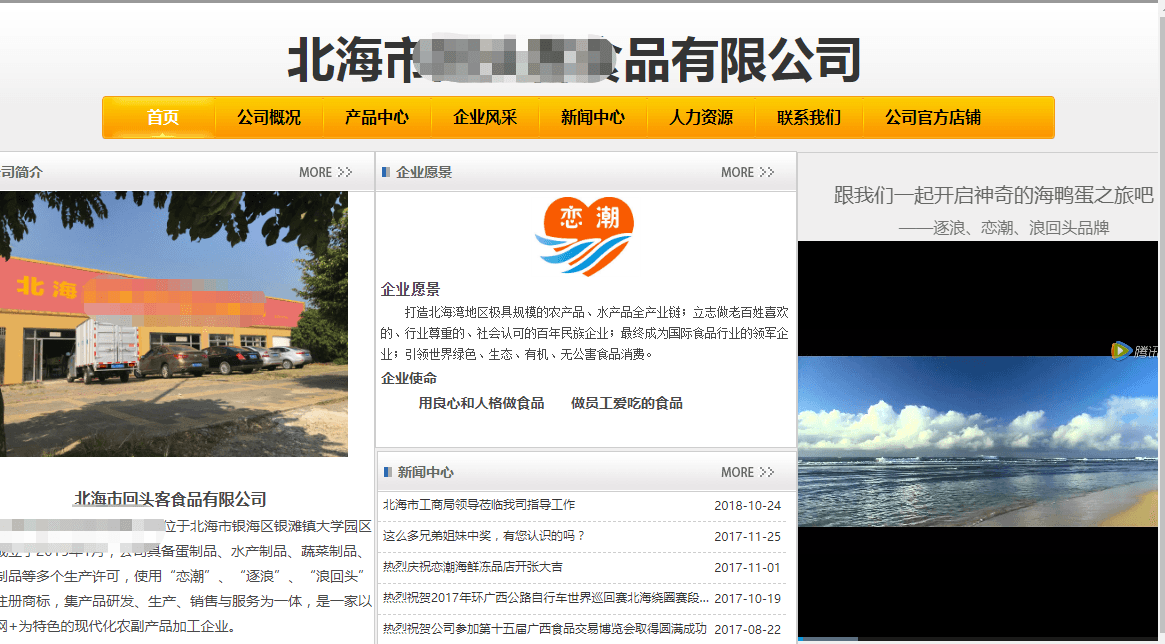Click the blue marker icon beside 企业愿景

386,172
